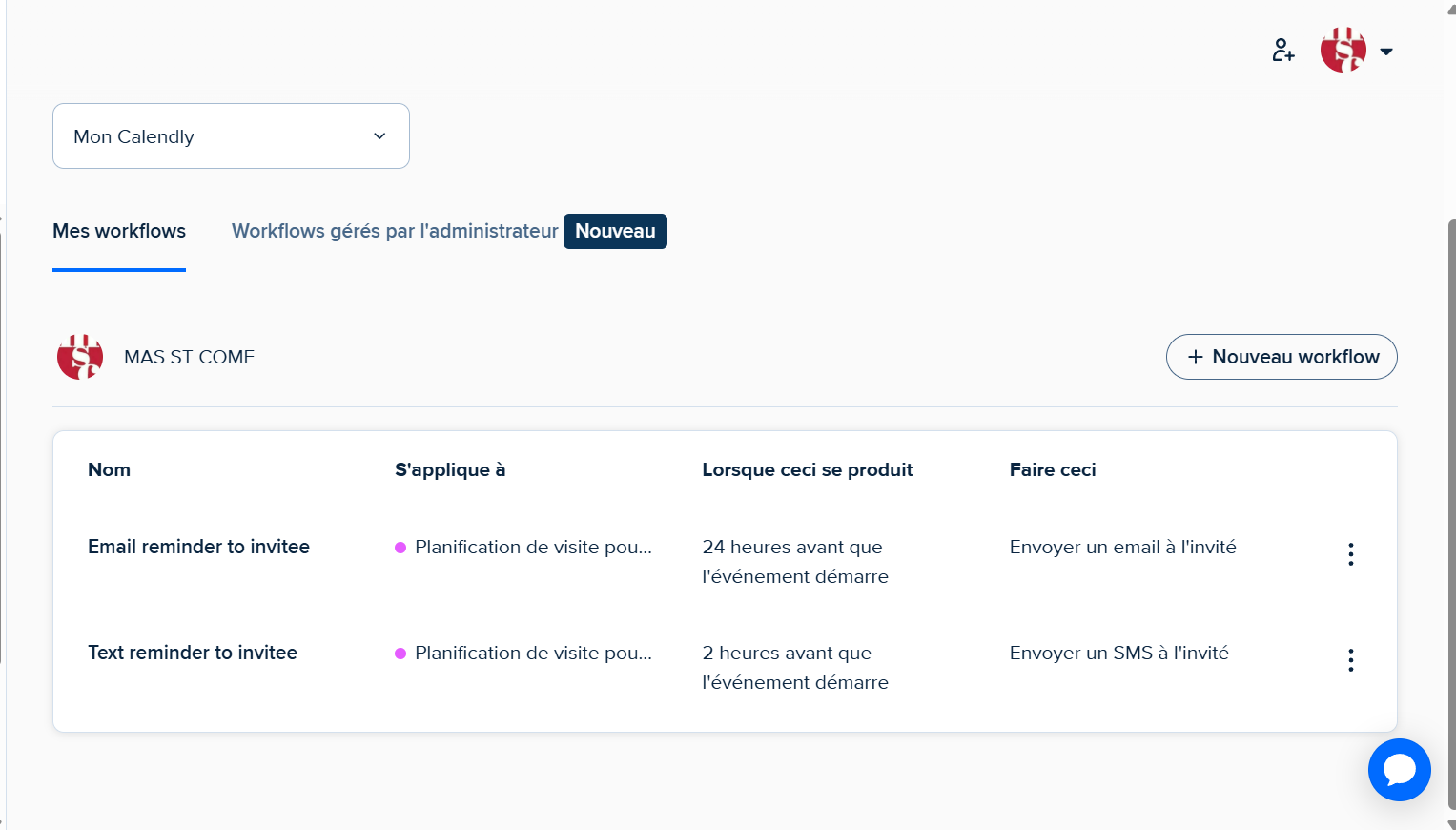The width and height of the screenshot is (1456, 830).
Task: Click the plus icon in Nouveau workflow
Action: click(1195, 357)
